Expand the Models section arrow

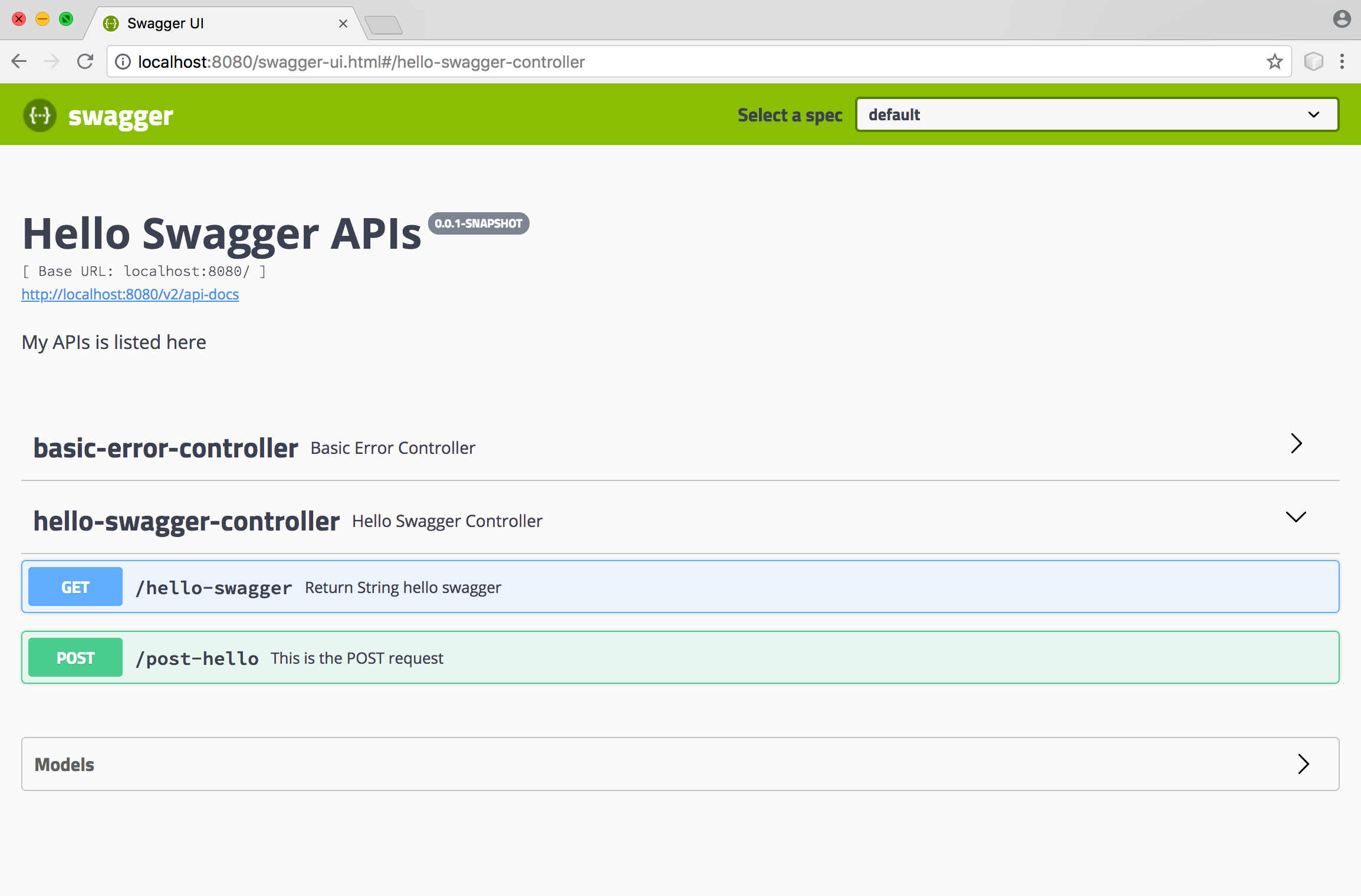(x=1304, y=764)
